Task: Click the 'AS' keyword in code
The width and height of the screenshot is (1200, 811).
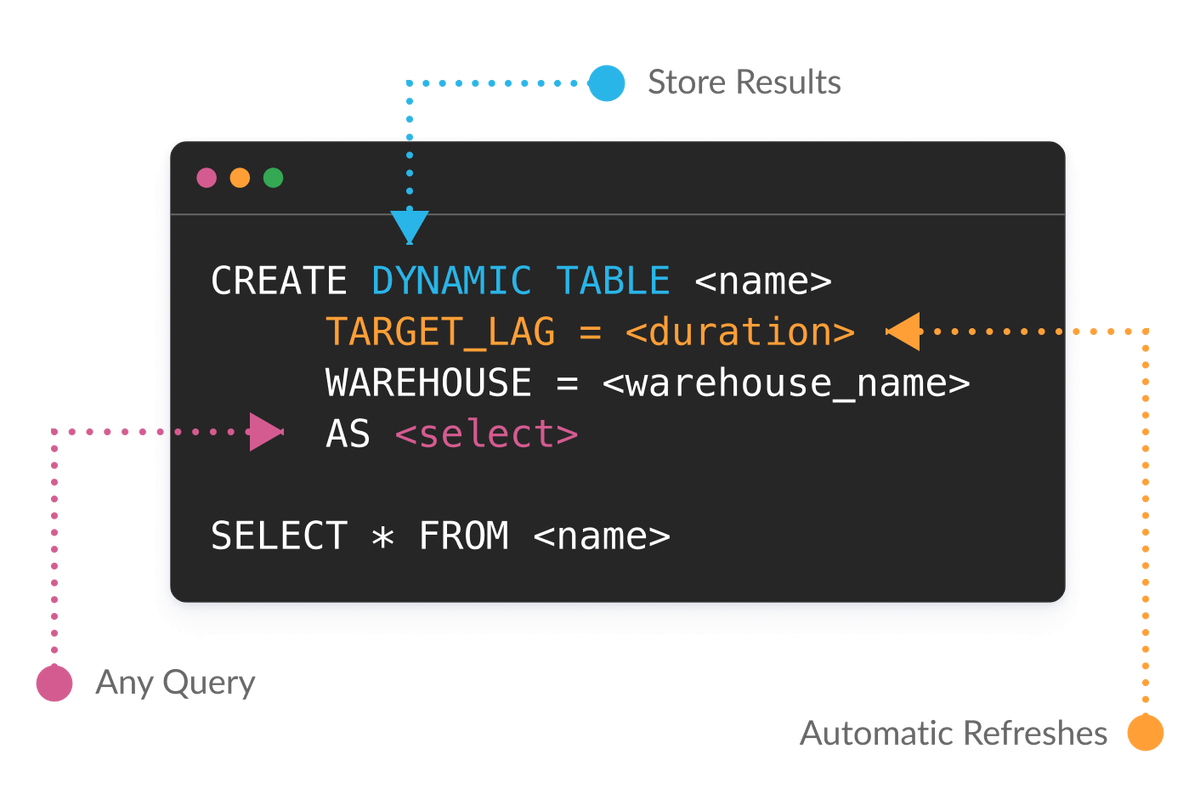Action: pos(348,434)
